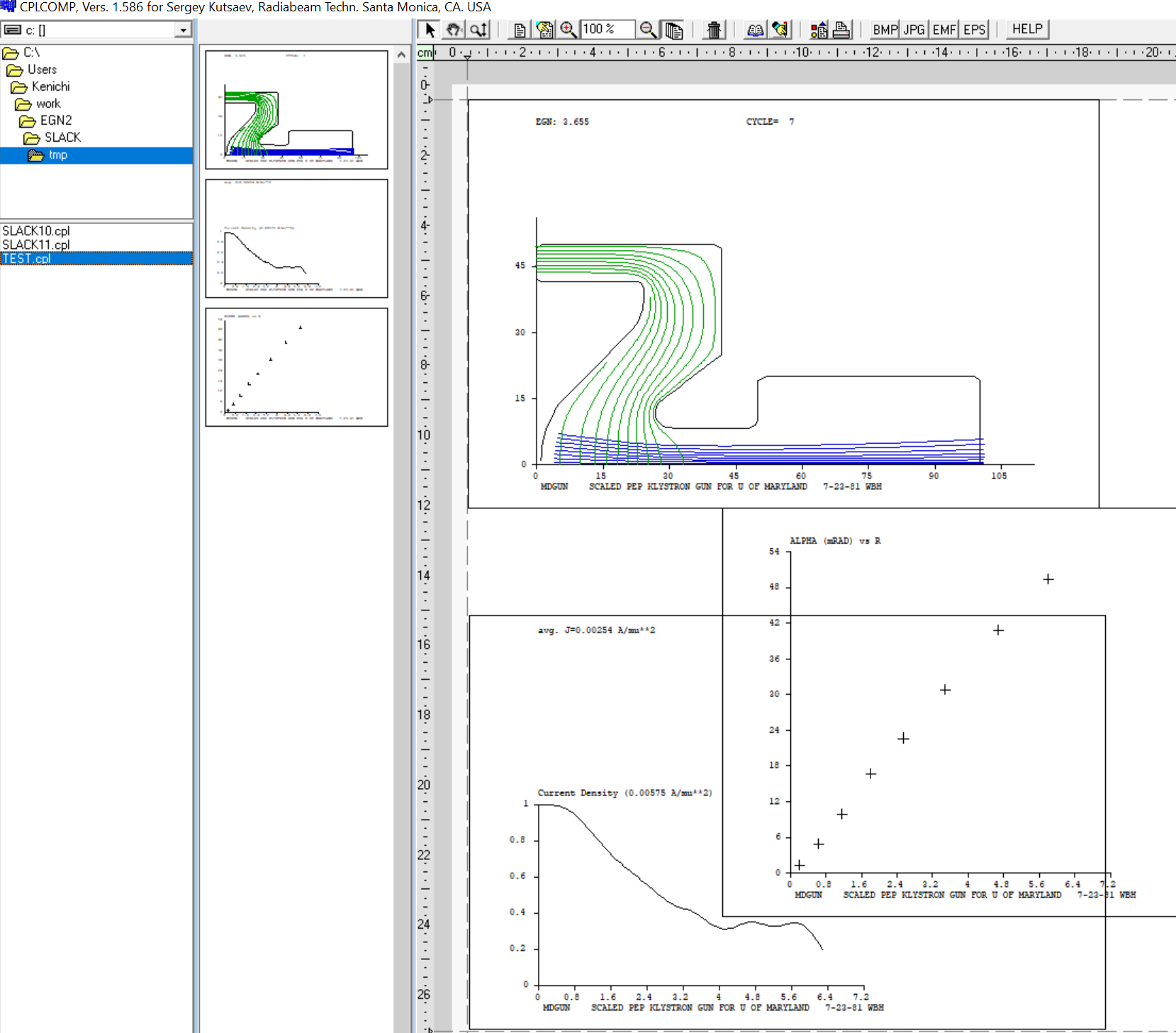The image size is (1176, 1033).
Task: Open the drive selection dropdown
Action: (x=183, y=30)
